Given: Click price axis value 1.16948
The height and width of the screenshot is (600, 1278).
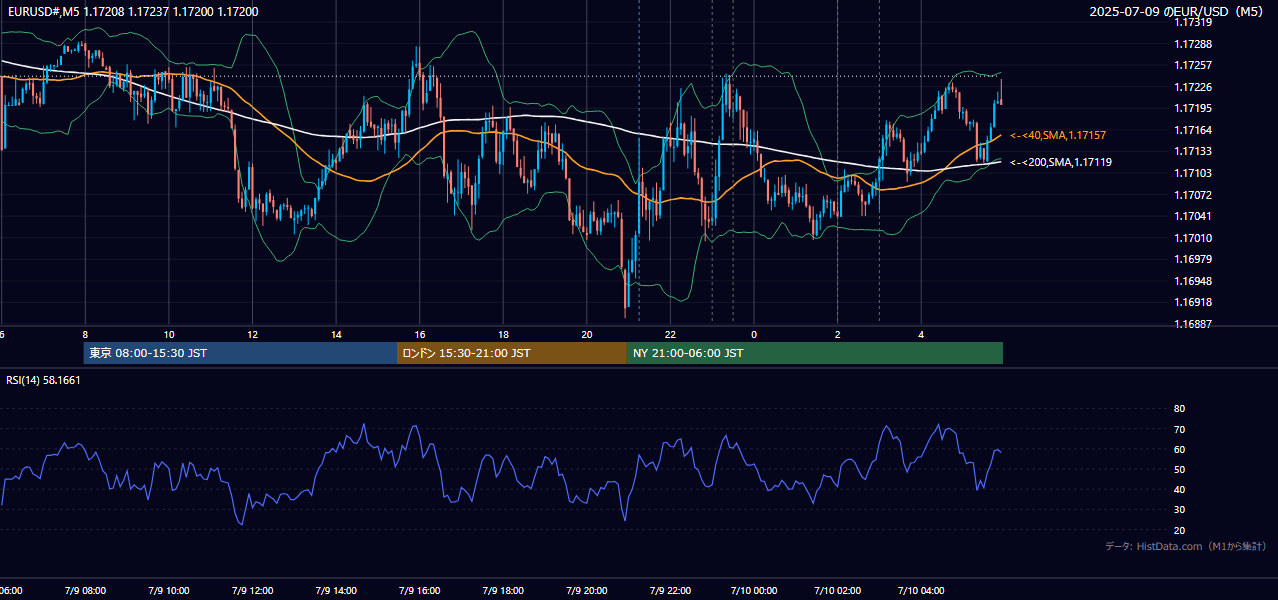Looking at the screenshot, I should pyautogui.click(x=1193, y=281).
